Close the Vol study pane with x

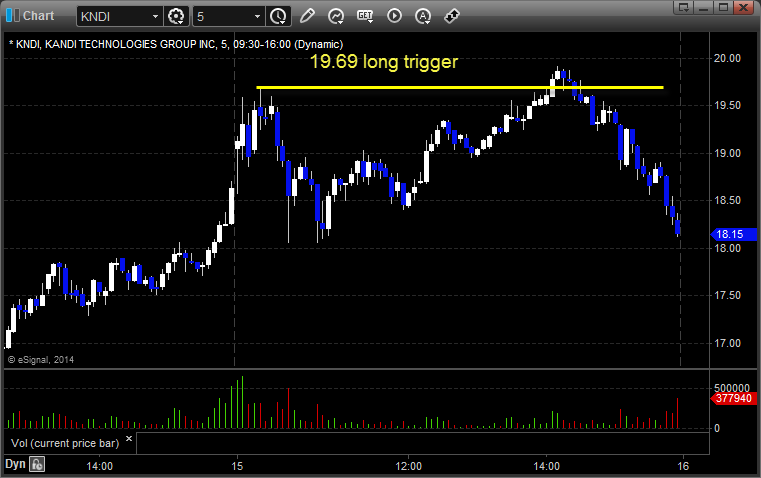click(129, 439)
